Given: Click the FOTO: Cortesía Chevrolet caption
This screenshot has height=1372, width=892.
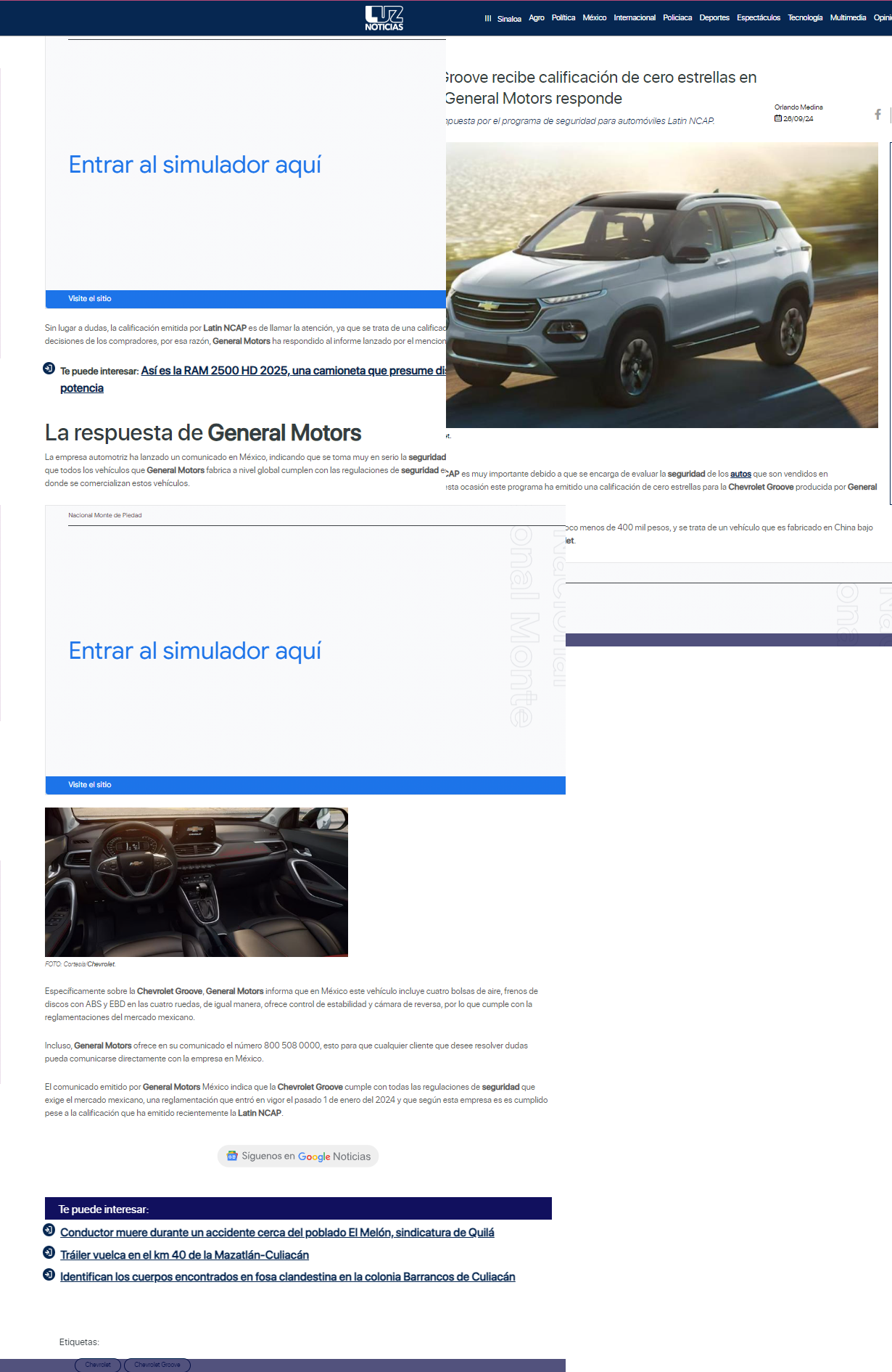Looking at the screenshot, I should coord(80,964).
